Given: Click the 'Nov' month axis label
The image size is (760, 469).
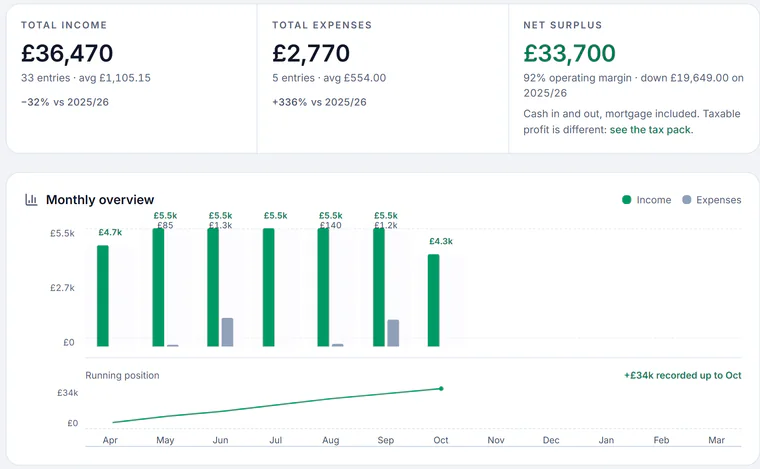Looking at the screenshot, I should 496,440.
